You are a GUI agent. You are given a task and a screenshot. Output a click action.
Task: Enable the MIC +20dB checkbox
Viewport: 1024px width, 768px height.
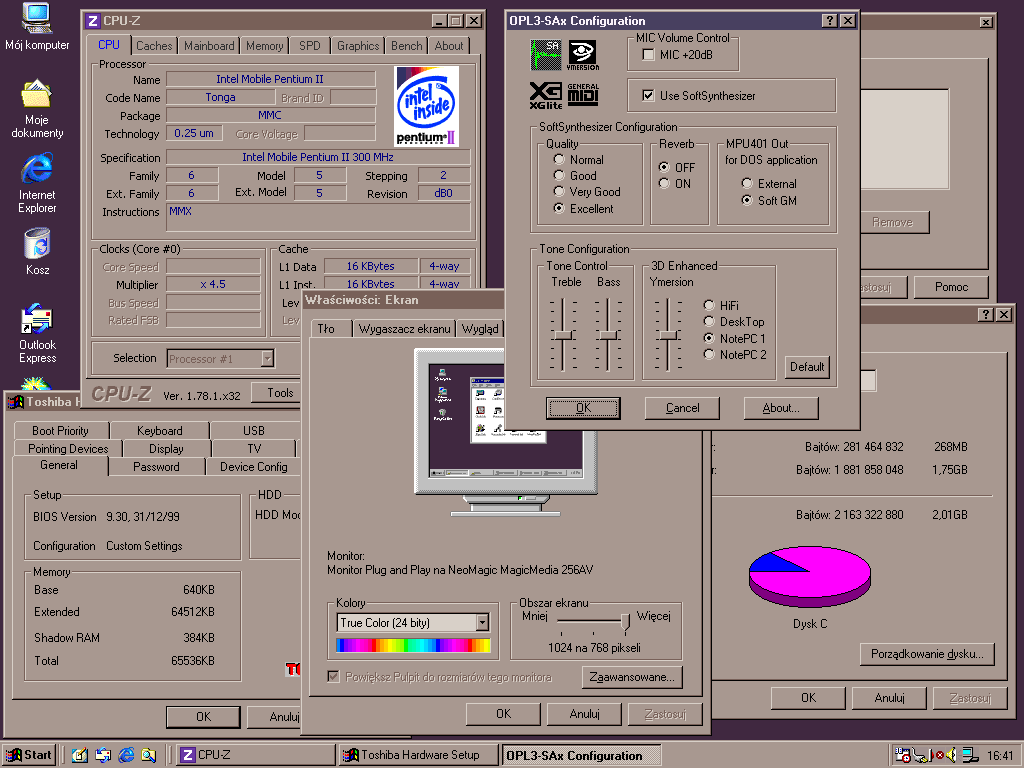(x=648, y=54)
